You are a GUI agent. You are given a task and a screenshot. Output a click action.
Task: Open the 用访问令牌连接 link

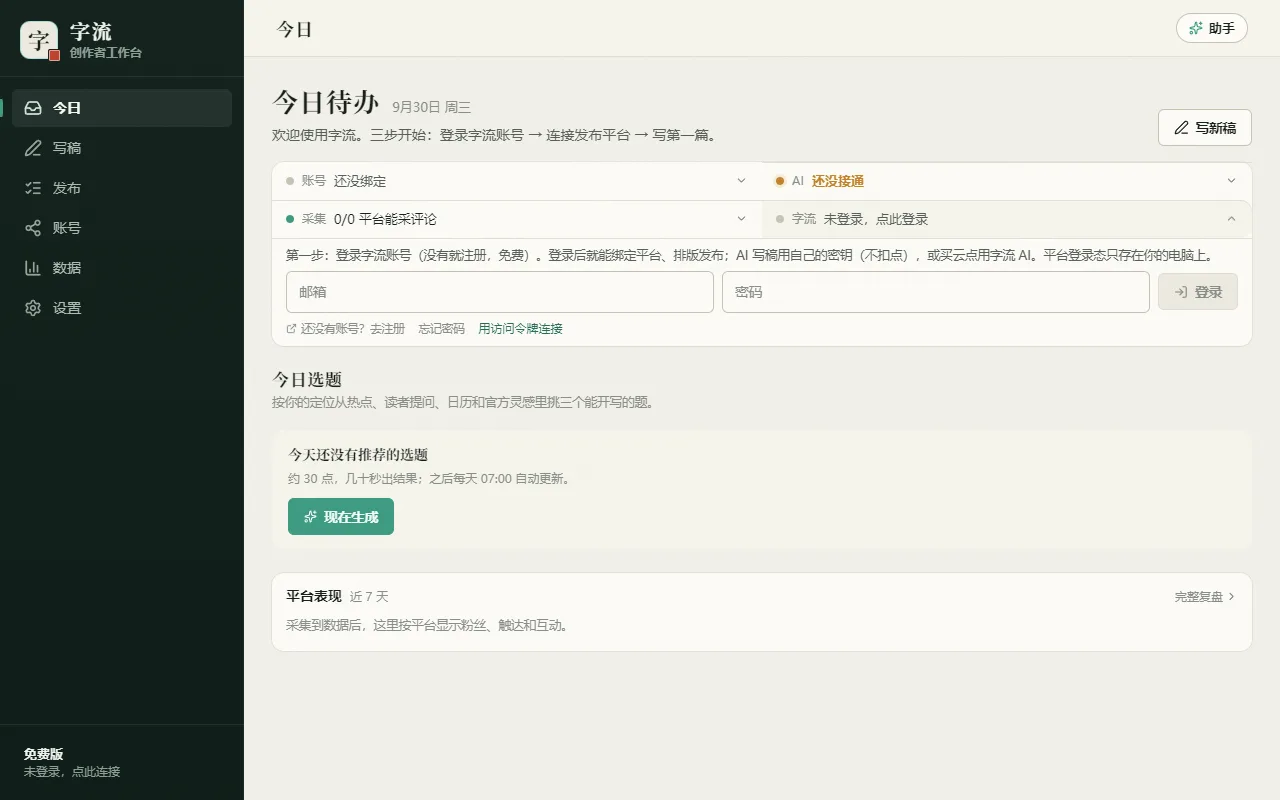click(520, 328)
